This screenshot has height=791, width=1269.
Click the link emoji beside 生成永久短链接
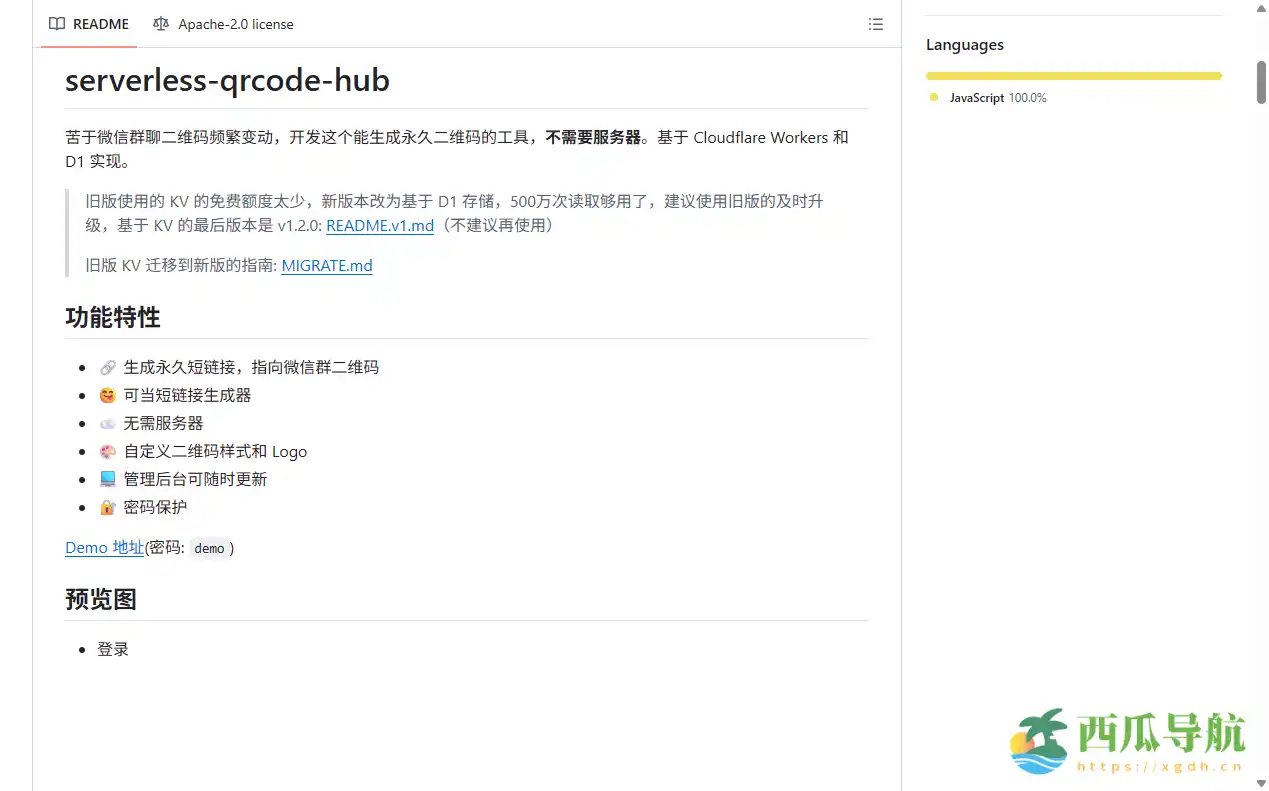[x=107, y=367]
